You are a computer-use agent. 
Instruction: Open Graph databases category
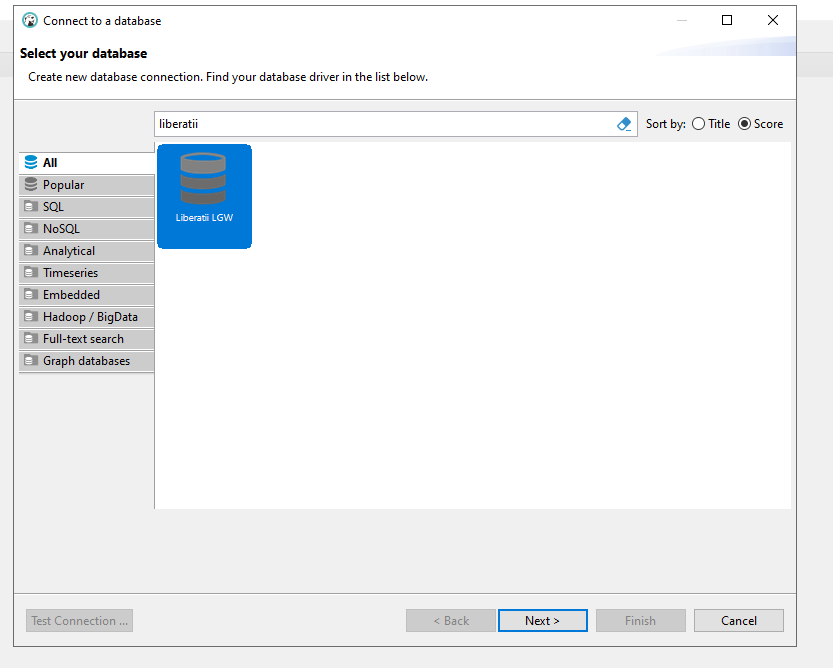point(87,361)
